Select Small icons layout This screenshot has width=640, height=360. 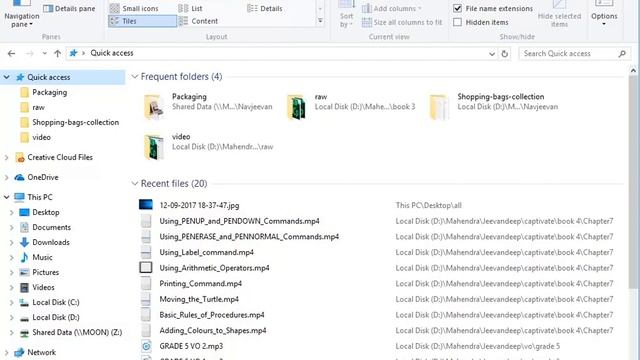pos(134,8)
